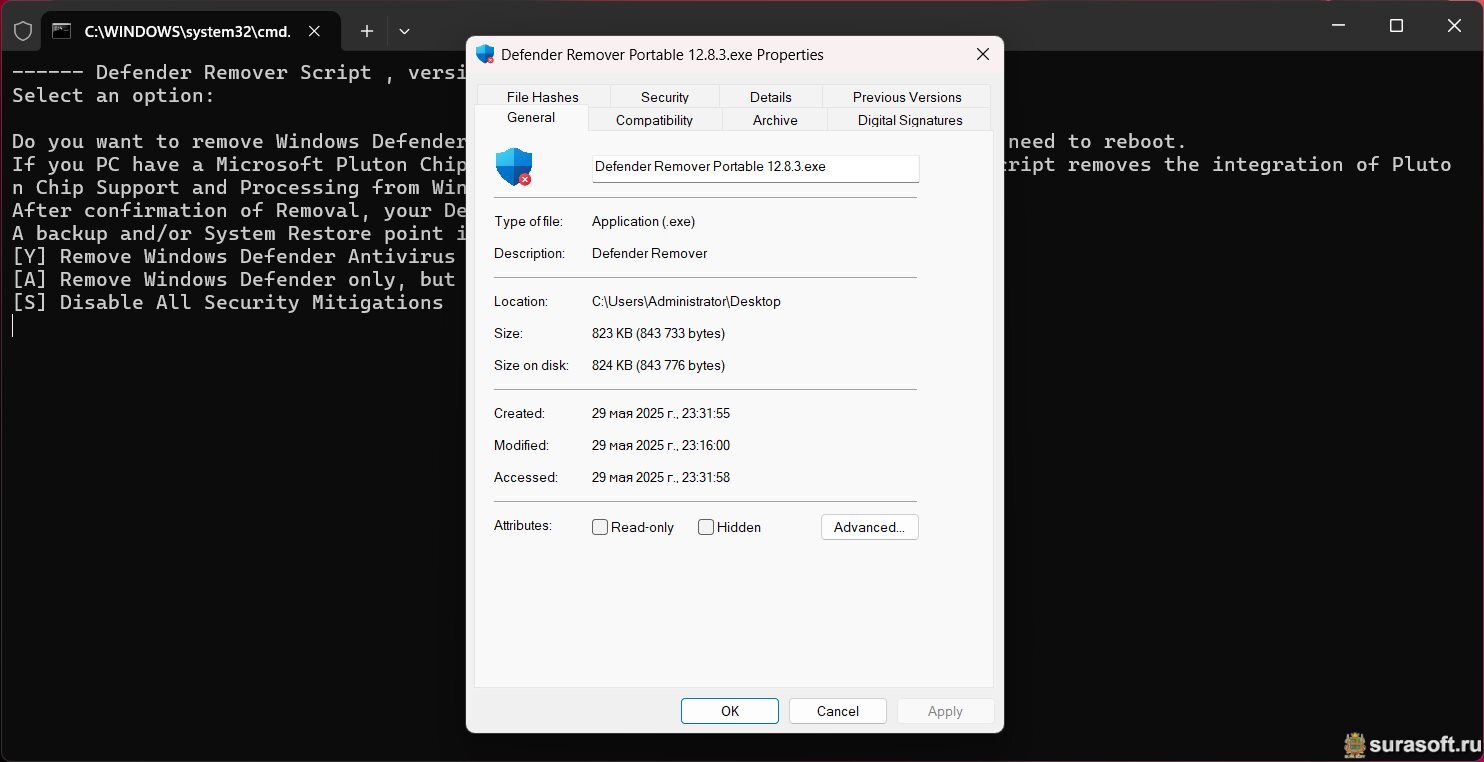The height and width of the screenshot is (762, 1484).
Task: Open the Compatibility tab
Action: pos(654,120)
